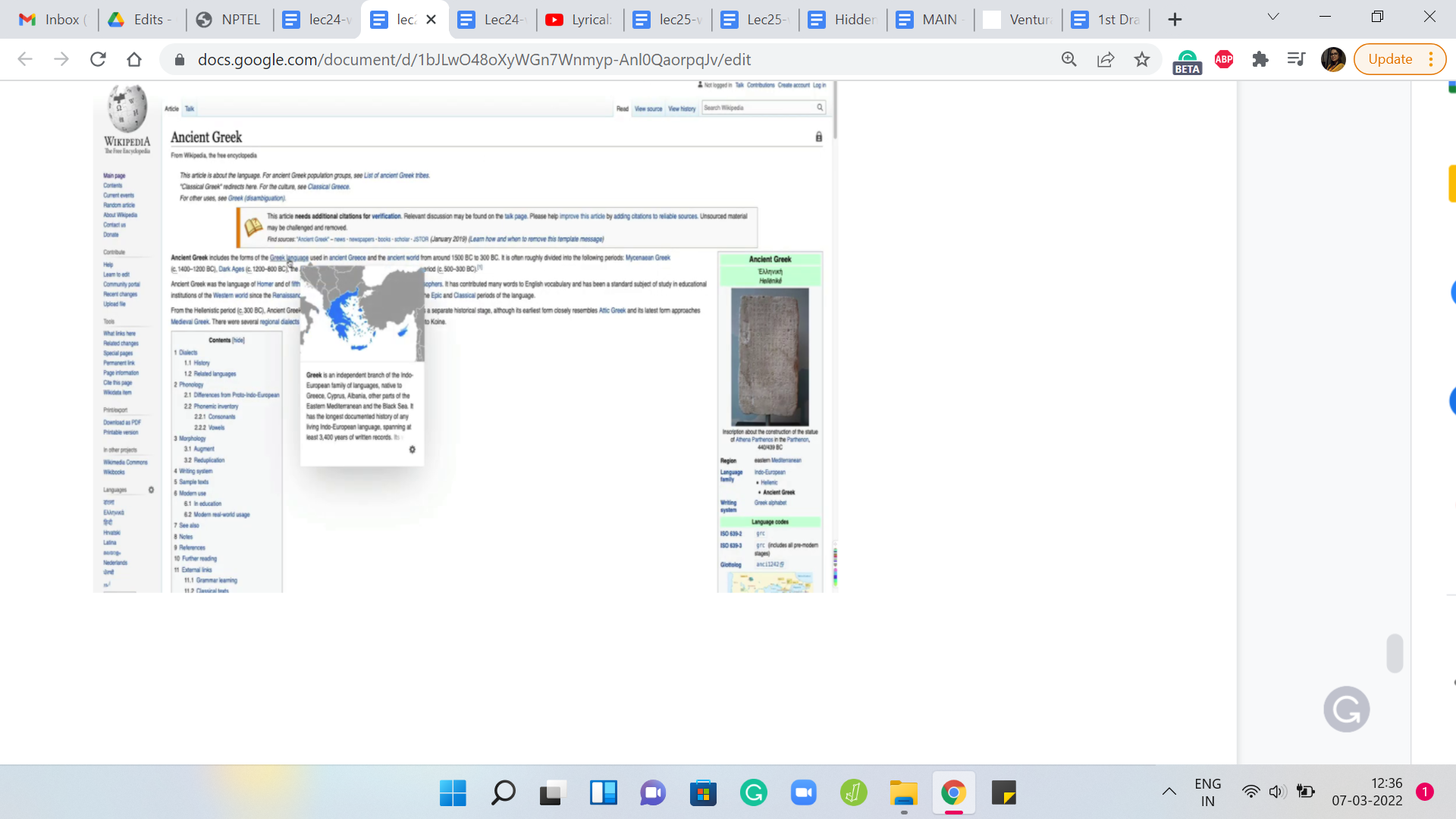Screen dimensions: 1456x819
Task: Click the inscription stone photo
Action: pyautogui.click(x=770, y=356)
